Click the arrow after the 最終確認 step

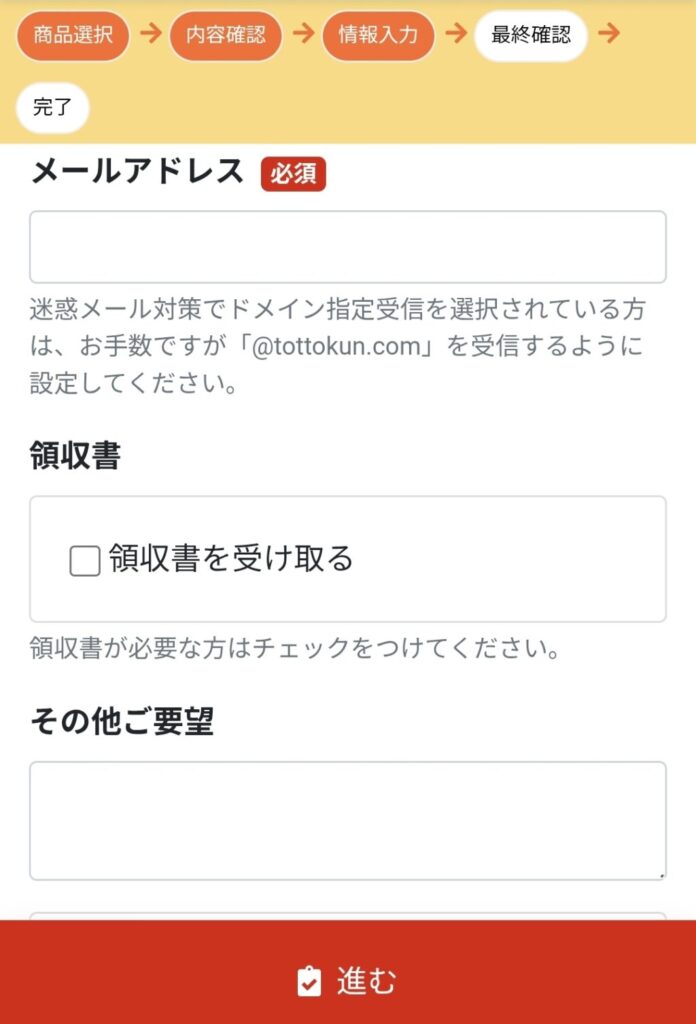607,35
